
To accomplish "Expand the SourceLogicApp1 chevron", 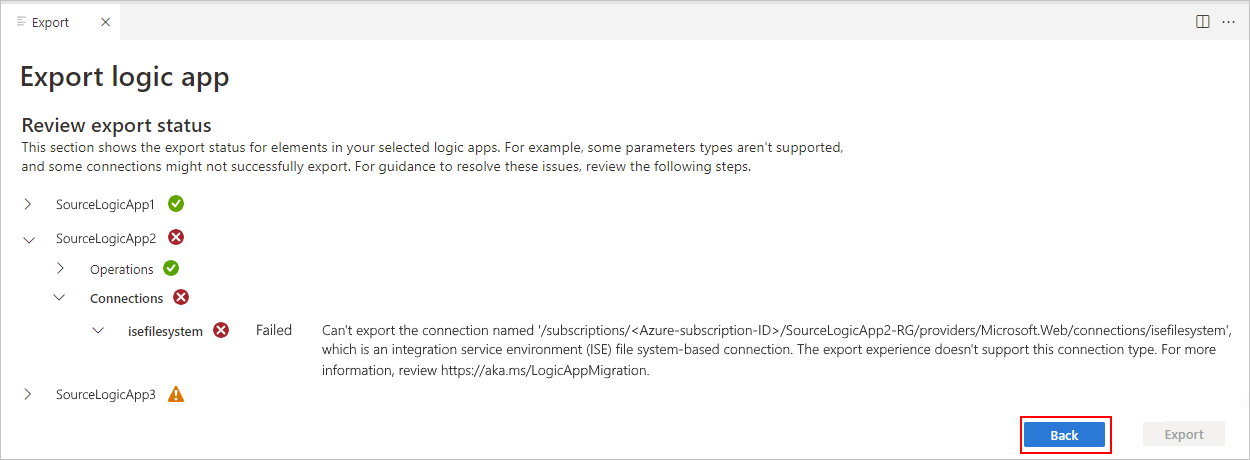I will (28, 204).
